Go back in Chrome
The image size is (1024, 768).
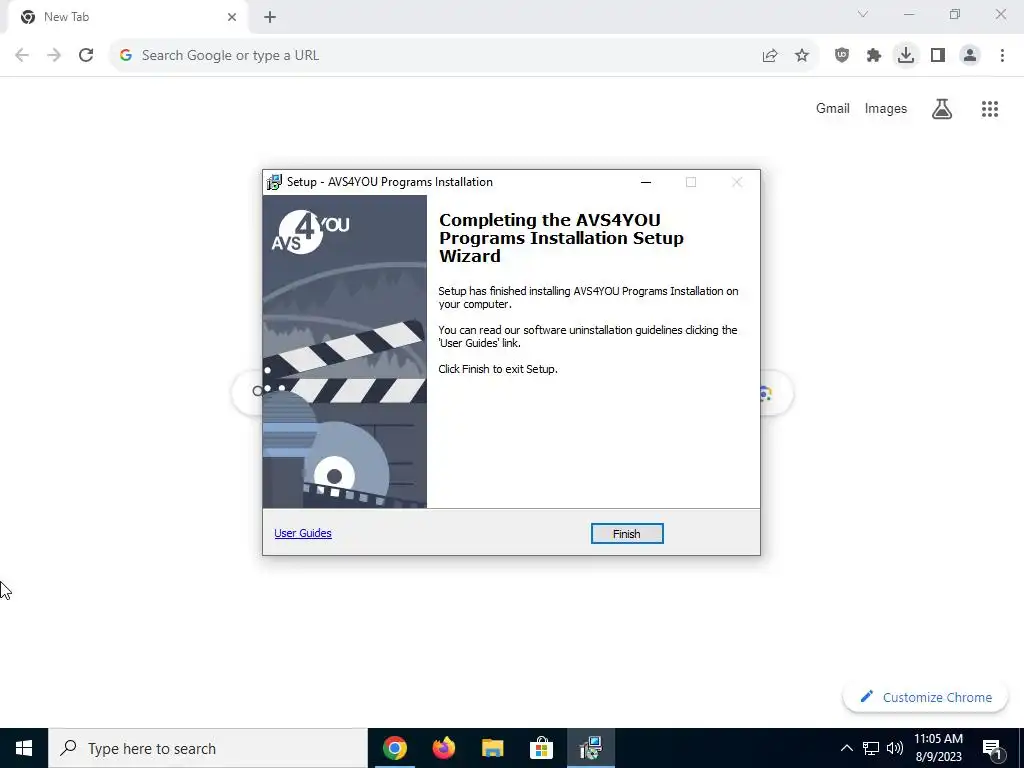[22, 56]
